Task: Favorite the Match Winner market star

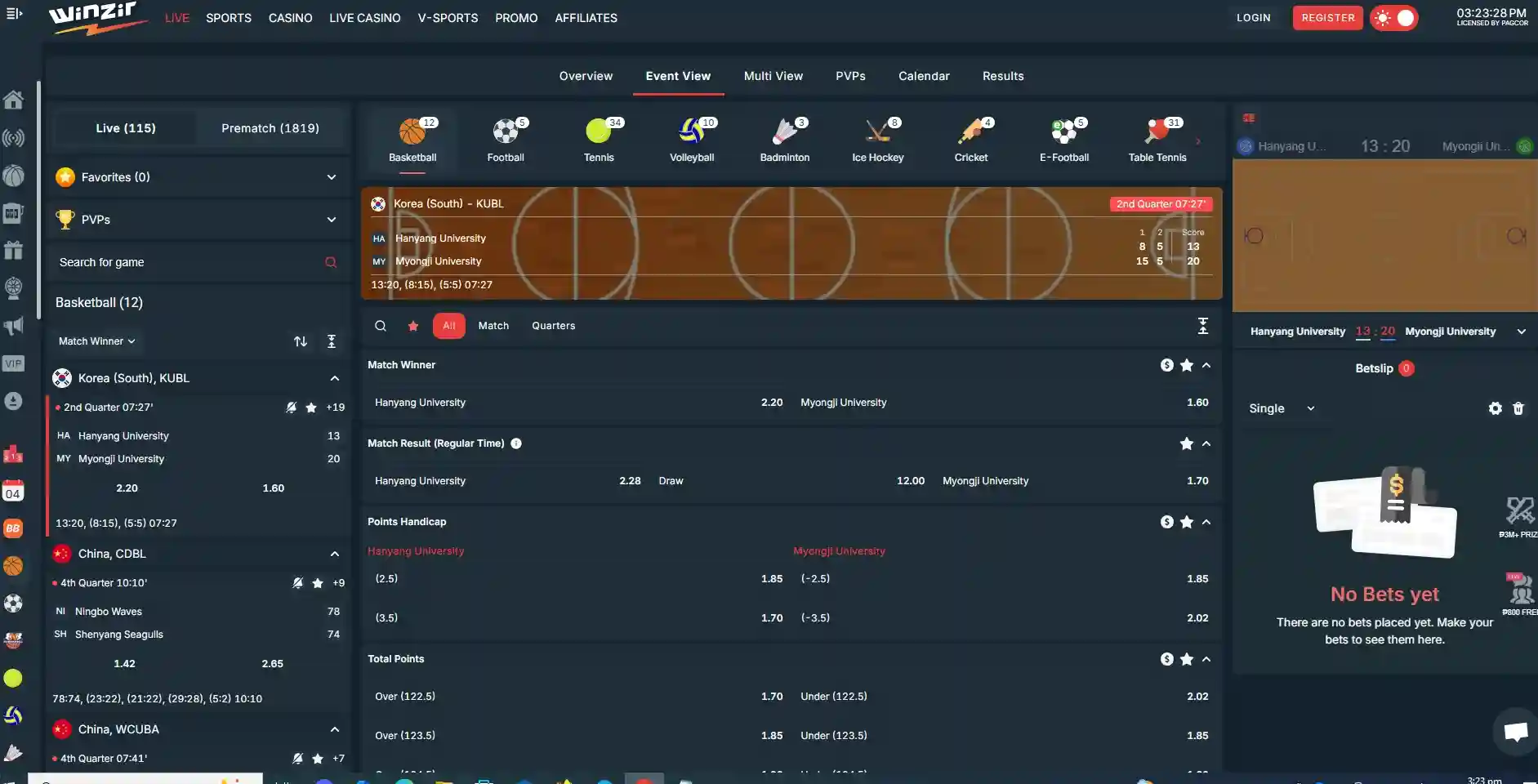Action: point(1187,365)
